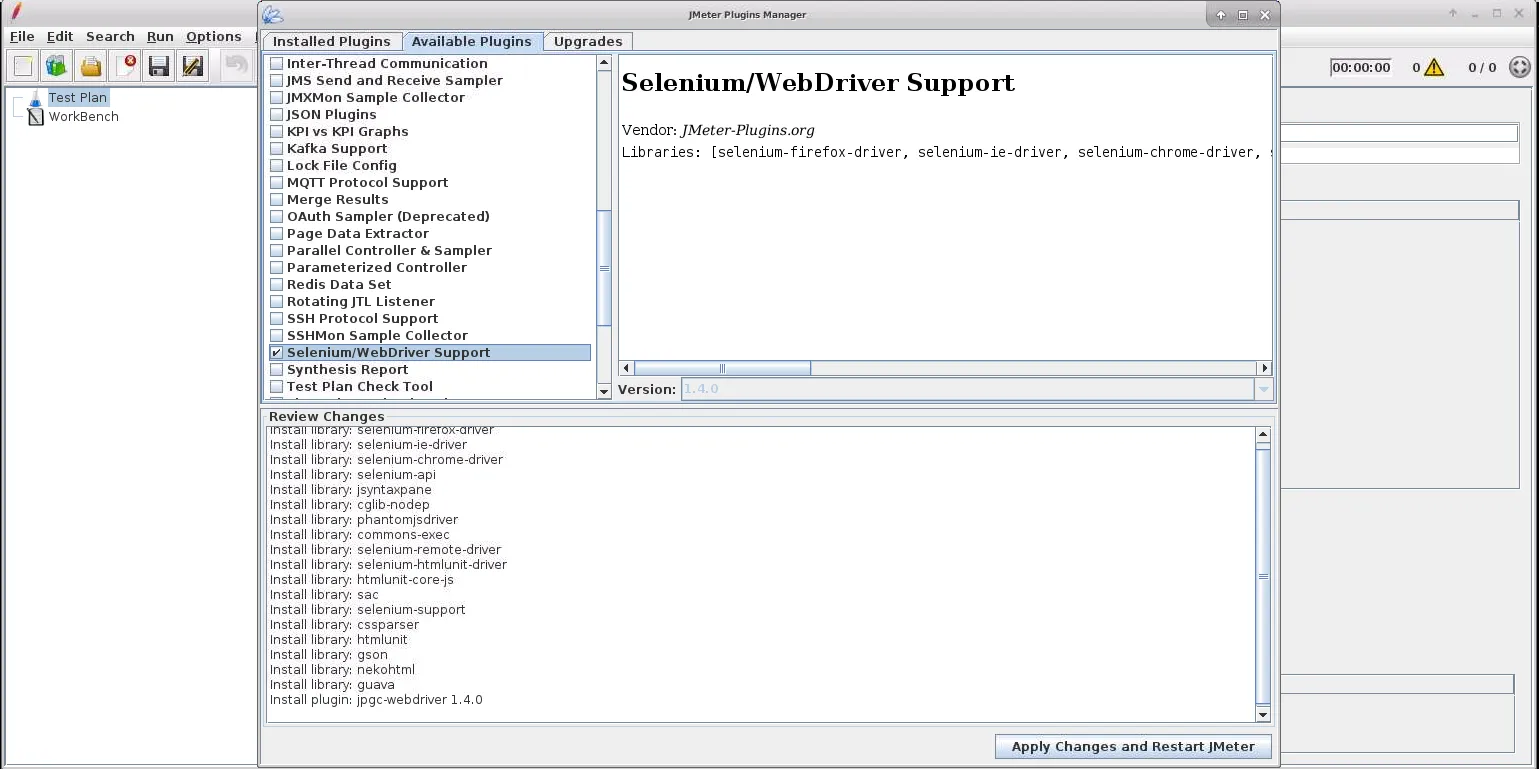Viewport: 1539px width, 769px height.
Task: Uncheck the Selenium/WebDriver Support checkbox
Action: coord(277,353)
